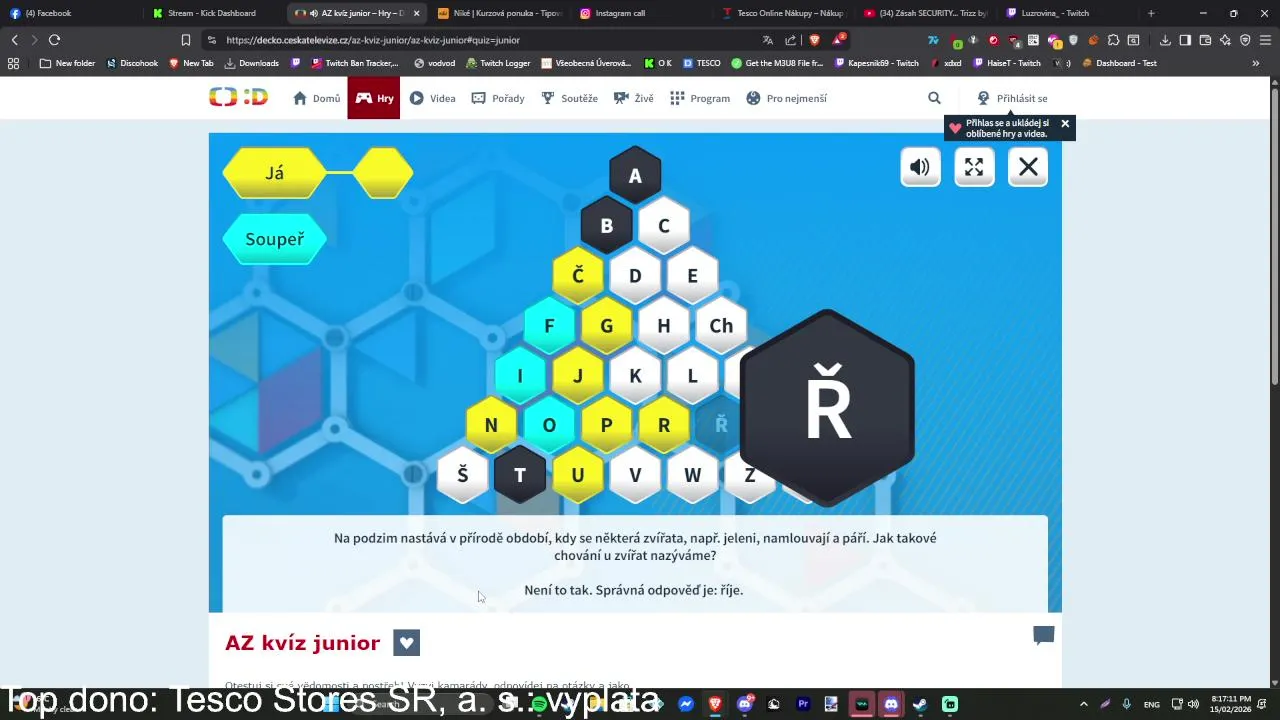Select hexagon letter D
This screenshot has width=1280, height=720.
coord(635,276)
